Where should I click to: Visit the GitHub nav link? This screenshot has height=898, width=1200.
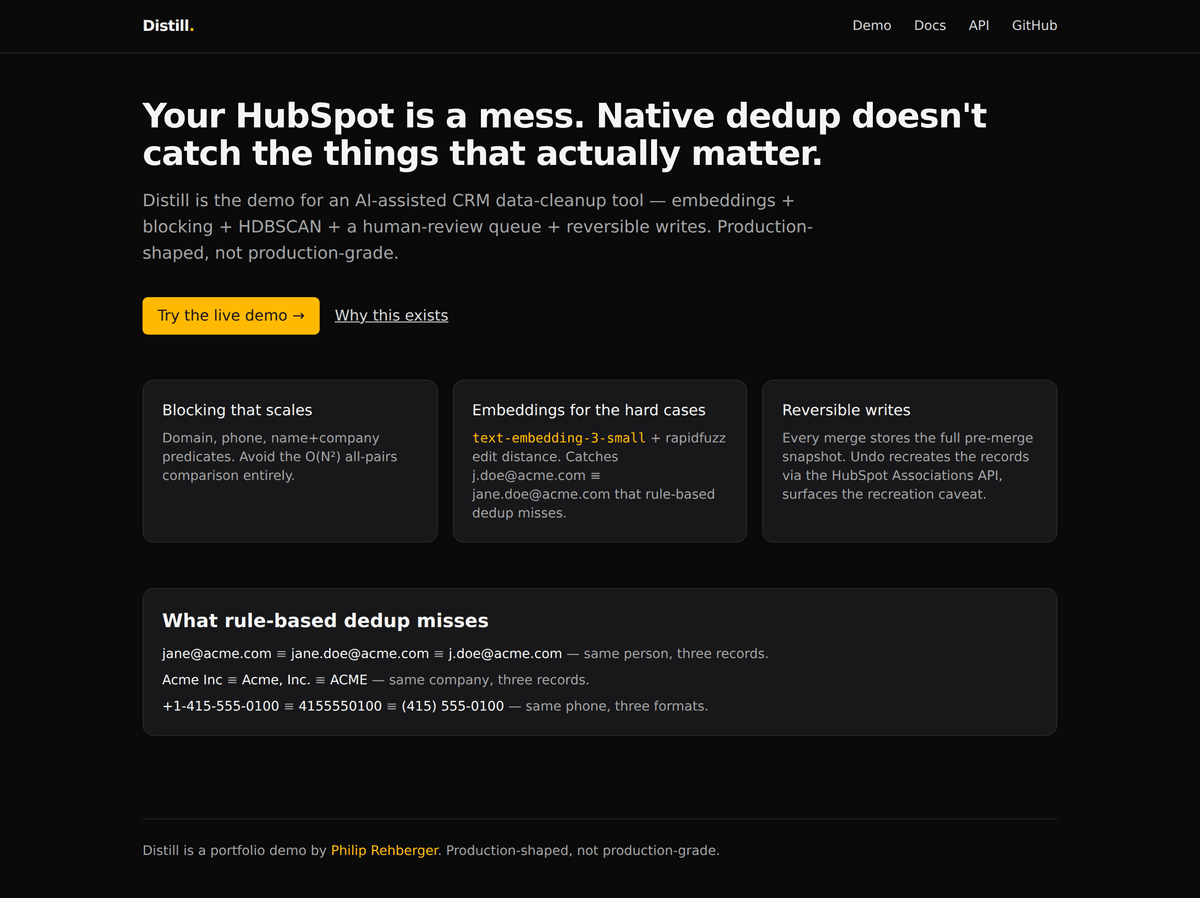(x=1034, y=25)
